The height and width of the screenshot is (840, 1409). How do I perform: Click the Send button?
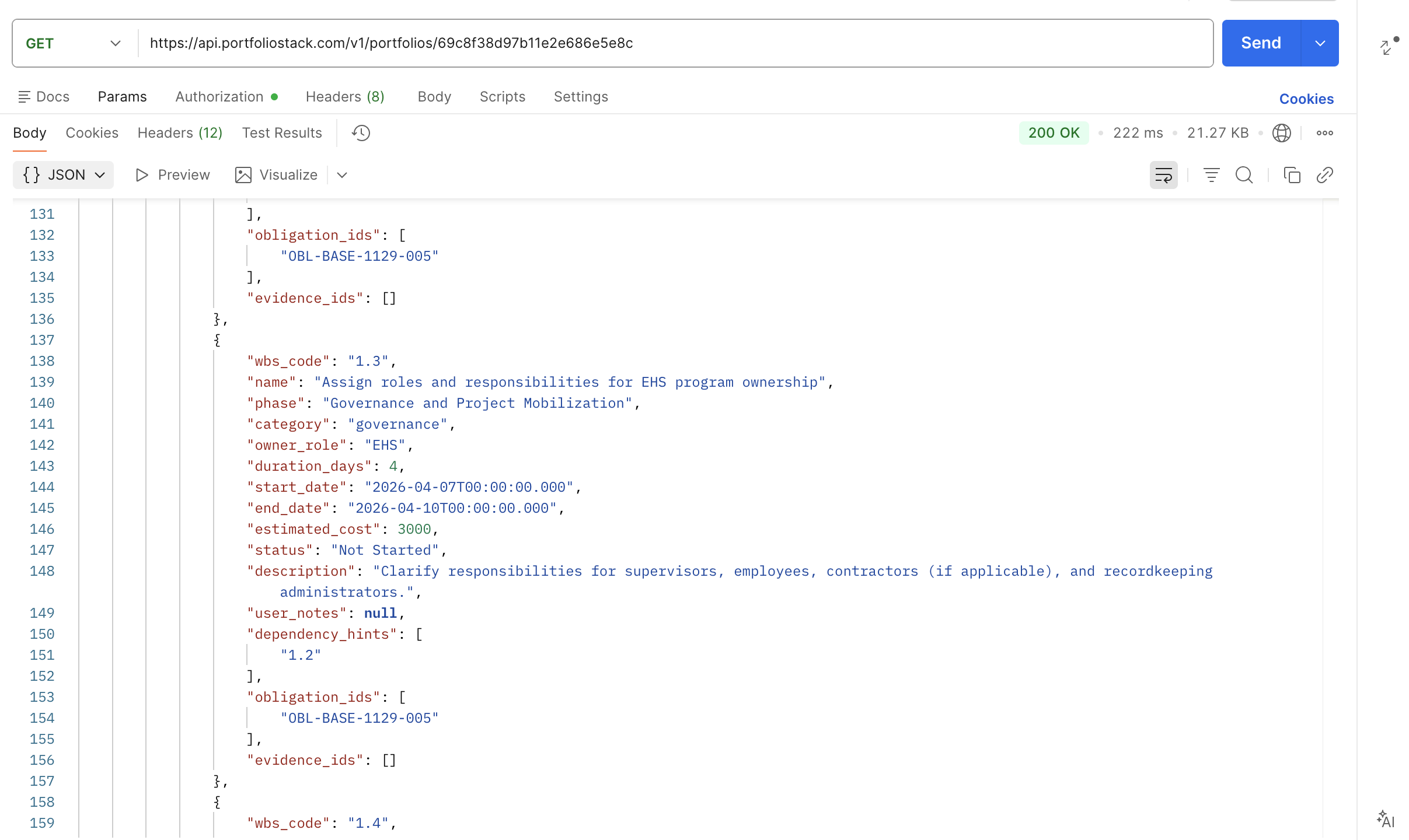click(x=1261, y=43)
